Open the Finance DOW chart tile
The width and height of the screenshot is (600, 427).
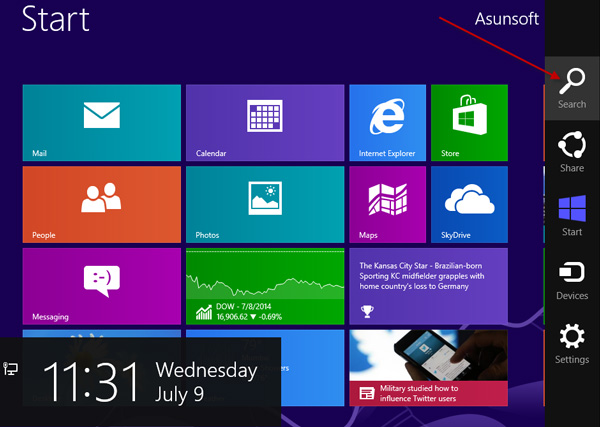pos(265,286)
